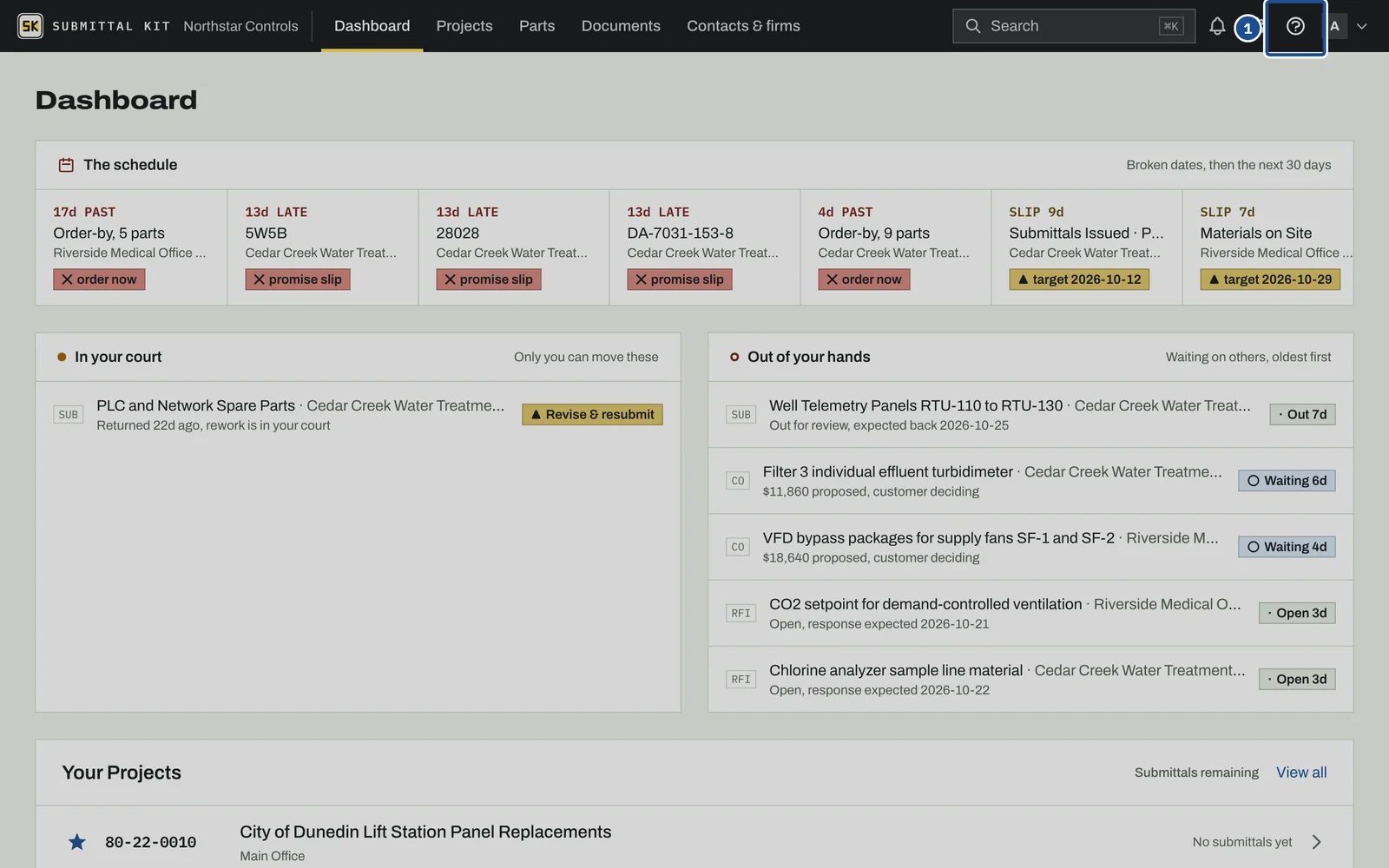1389x868 pixels.
Task: Open Filter 3 individual effluent turbidimeter
Action: pos(887,471)
